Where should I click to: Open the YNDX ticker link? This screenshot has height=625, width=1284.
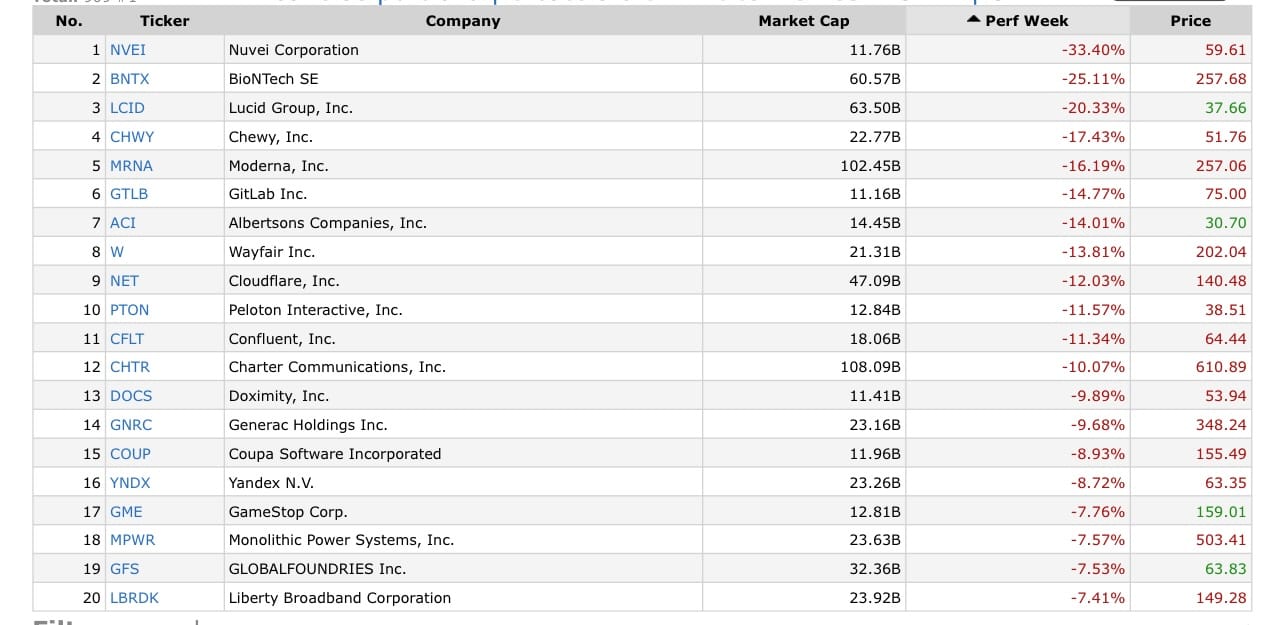(130, 483)
